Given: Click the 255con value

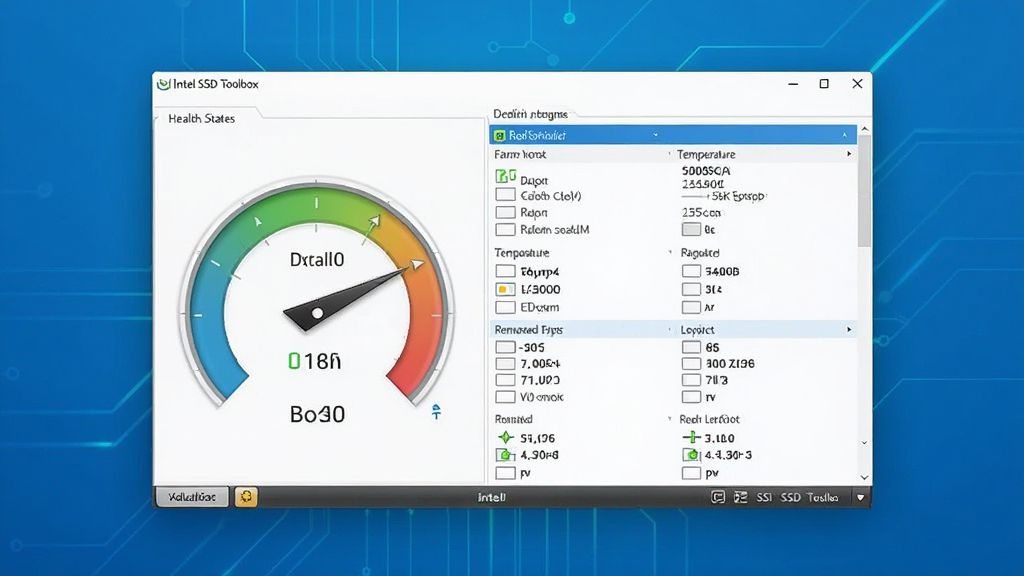Looking at the screenshot, I should (701, 212).
